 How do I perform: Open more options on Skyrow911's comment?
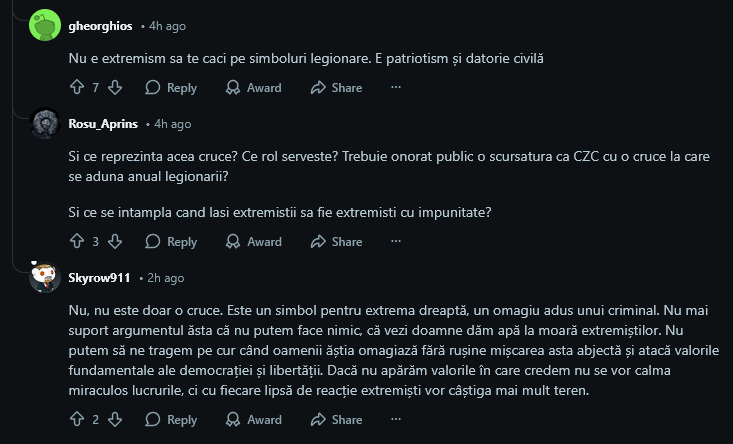point(396,420)
